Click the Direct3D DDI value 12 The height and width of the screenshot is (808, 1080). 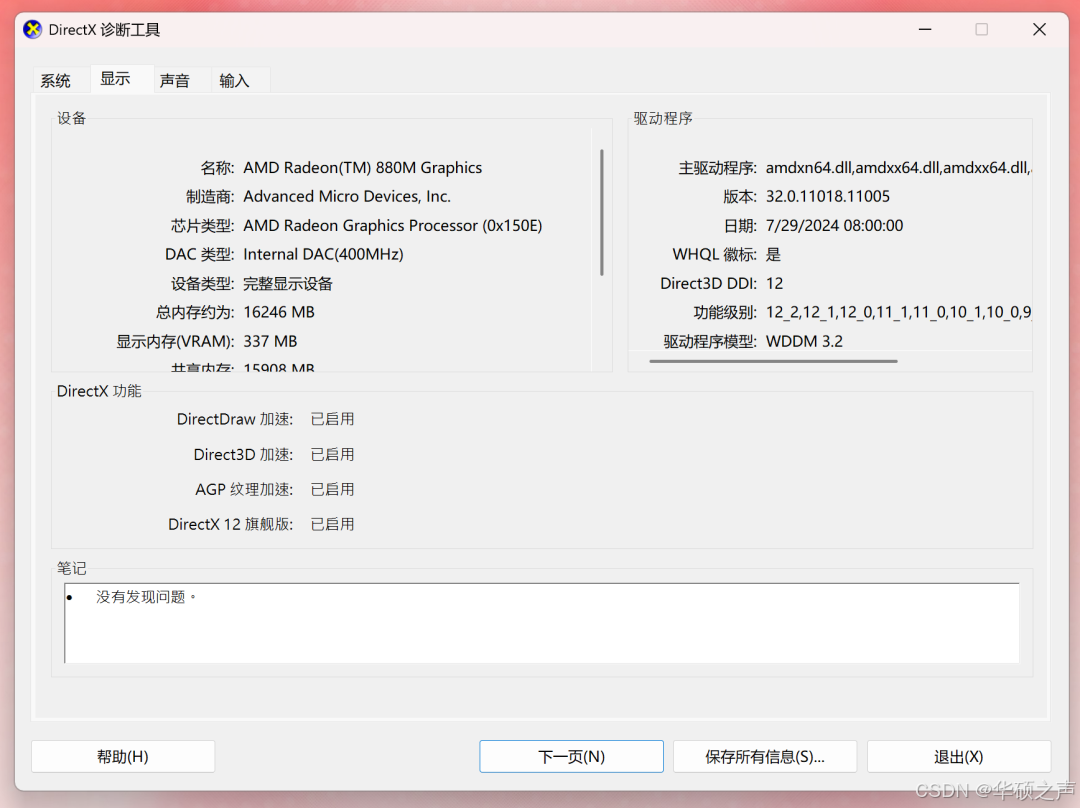774,284
